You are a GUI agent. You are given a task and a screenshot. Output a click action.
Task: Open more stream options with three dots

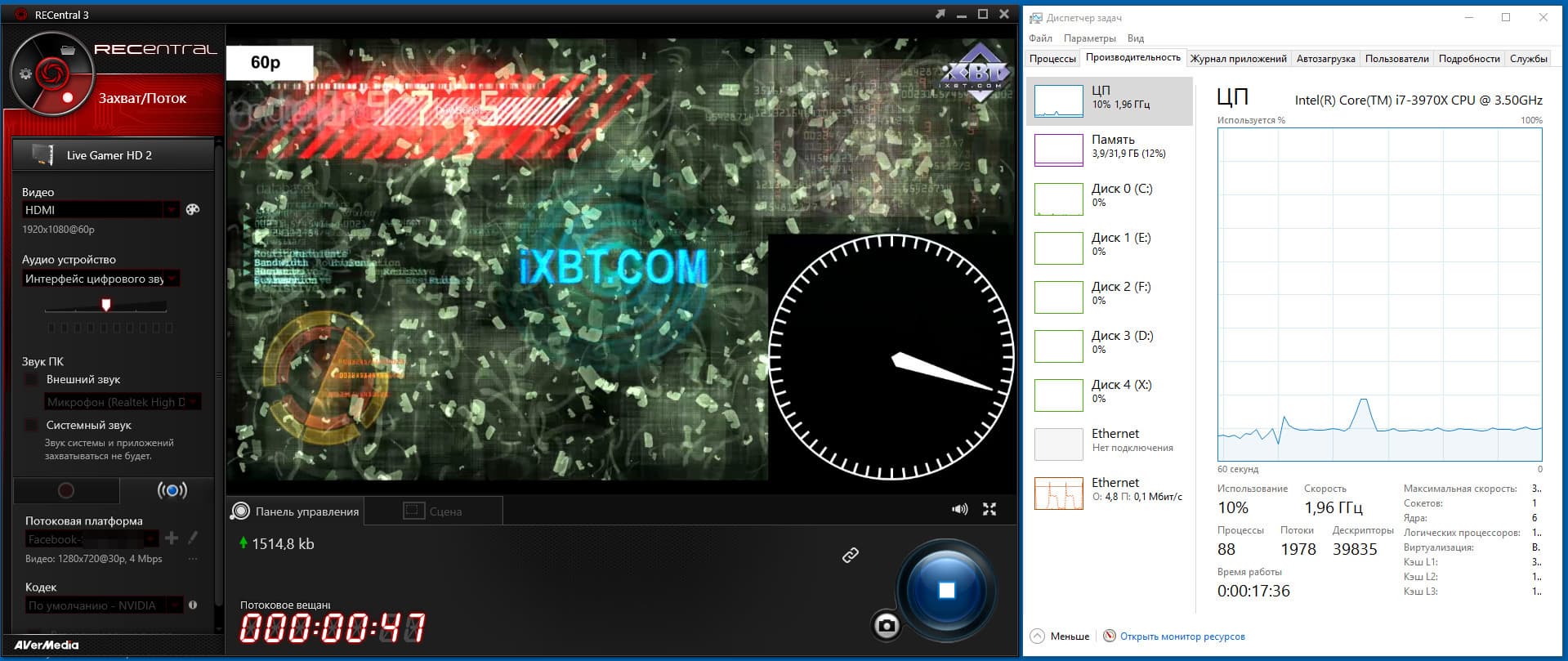coord(193,560)
